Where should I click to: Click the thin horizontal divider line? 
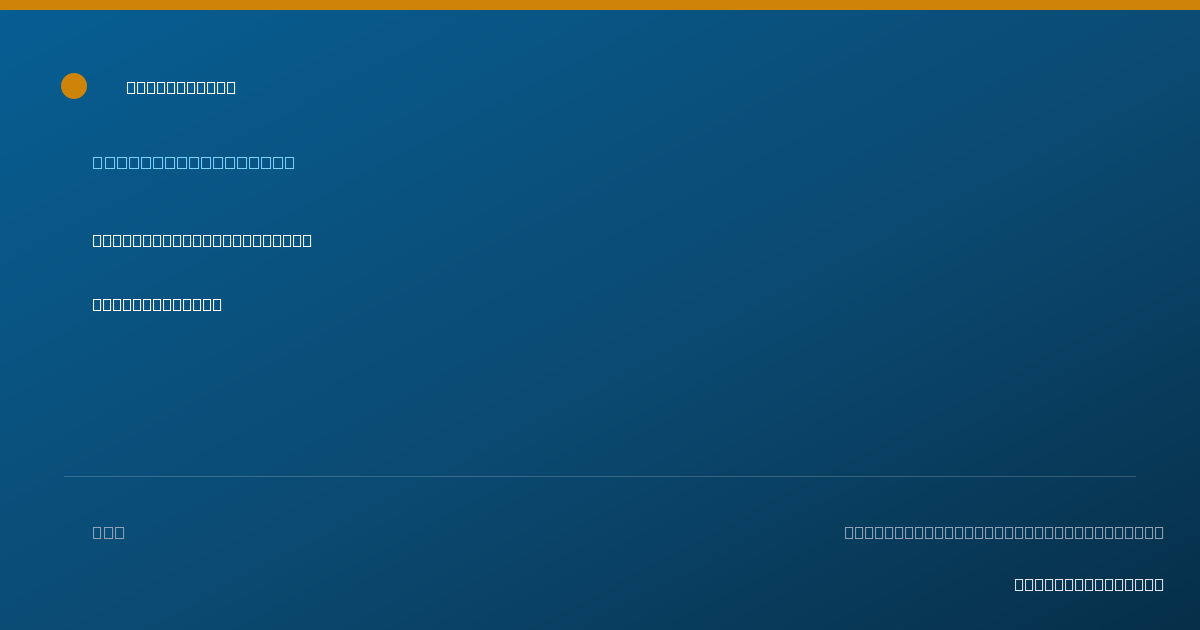pyautogui.click(x=600, y=476)
